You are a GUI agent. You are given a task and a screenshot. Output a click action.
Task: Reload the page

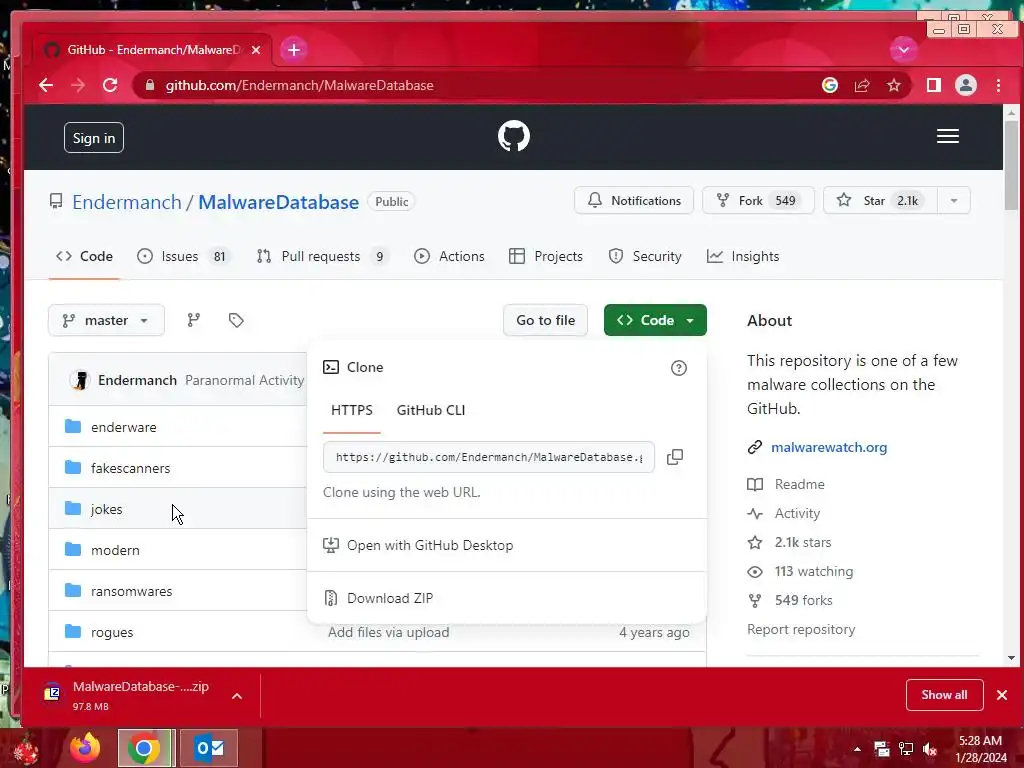click(x=110, y=85)
